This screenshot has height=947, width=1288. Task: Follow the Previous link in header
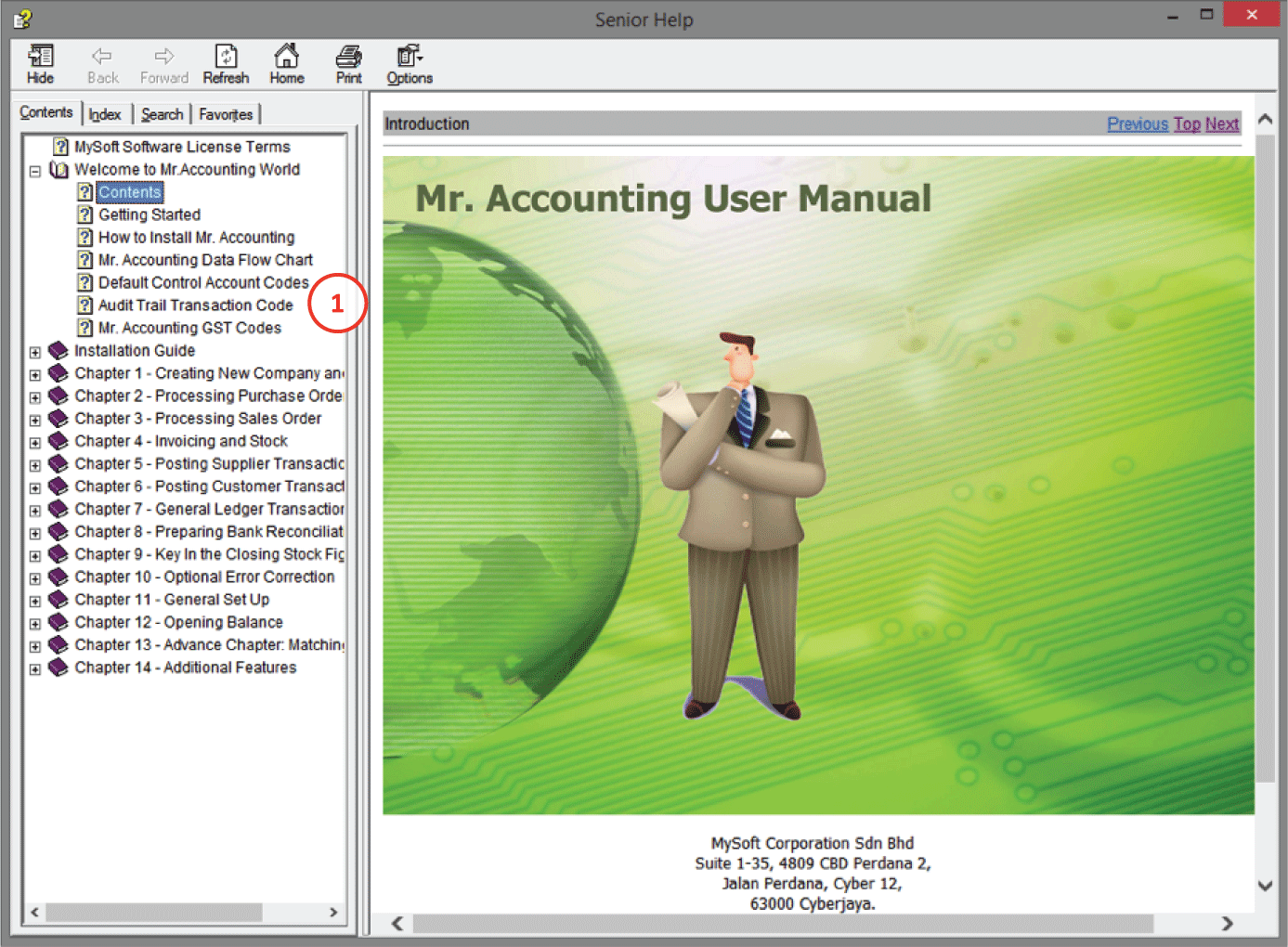click(1137, 123)
